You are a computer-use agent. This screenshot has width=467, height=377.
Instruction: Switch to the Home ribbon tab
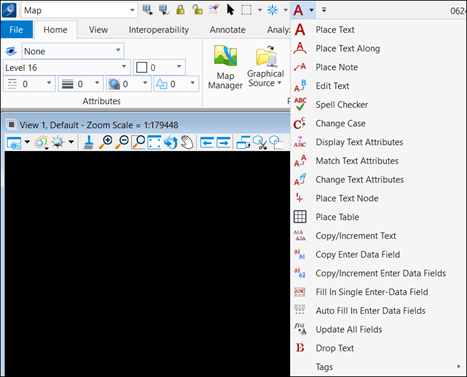click(x=55, y=30)
